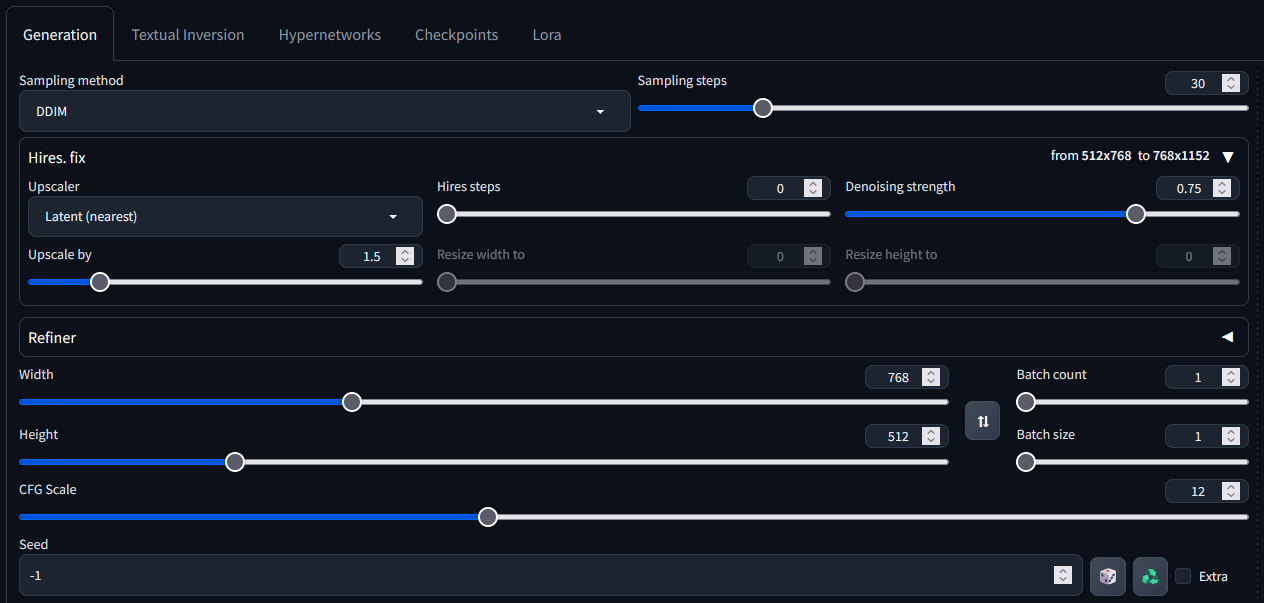Enable the Extra seed checkbox
The image size is (1264, 603).
1184,576
